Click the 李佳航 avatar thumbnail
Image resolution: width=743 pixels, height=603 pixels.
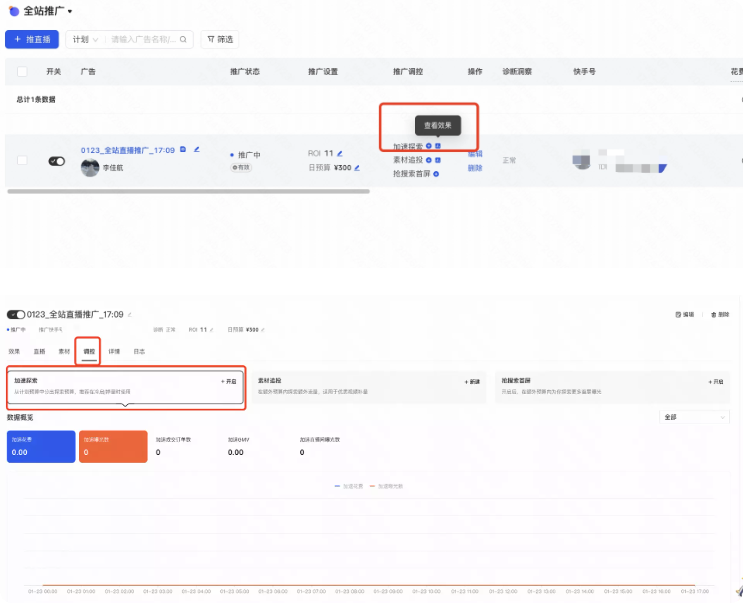pyautogui.click(x=90, y=168)
